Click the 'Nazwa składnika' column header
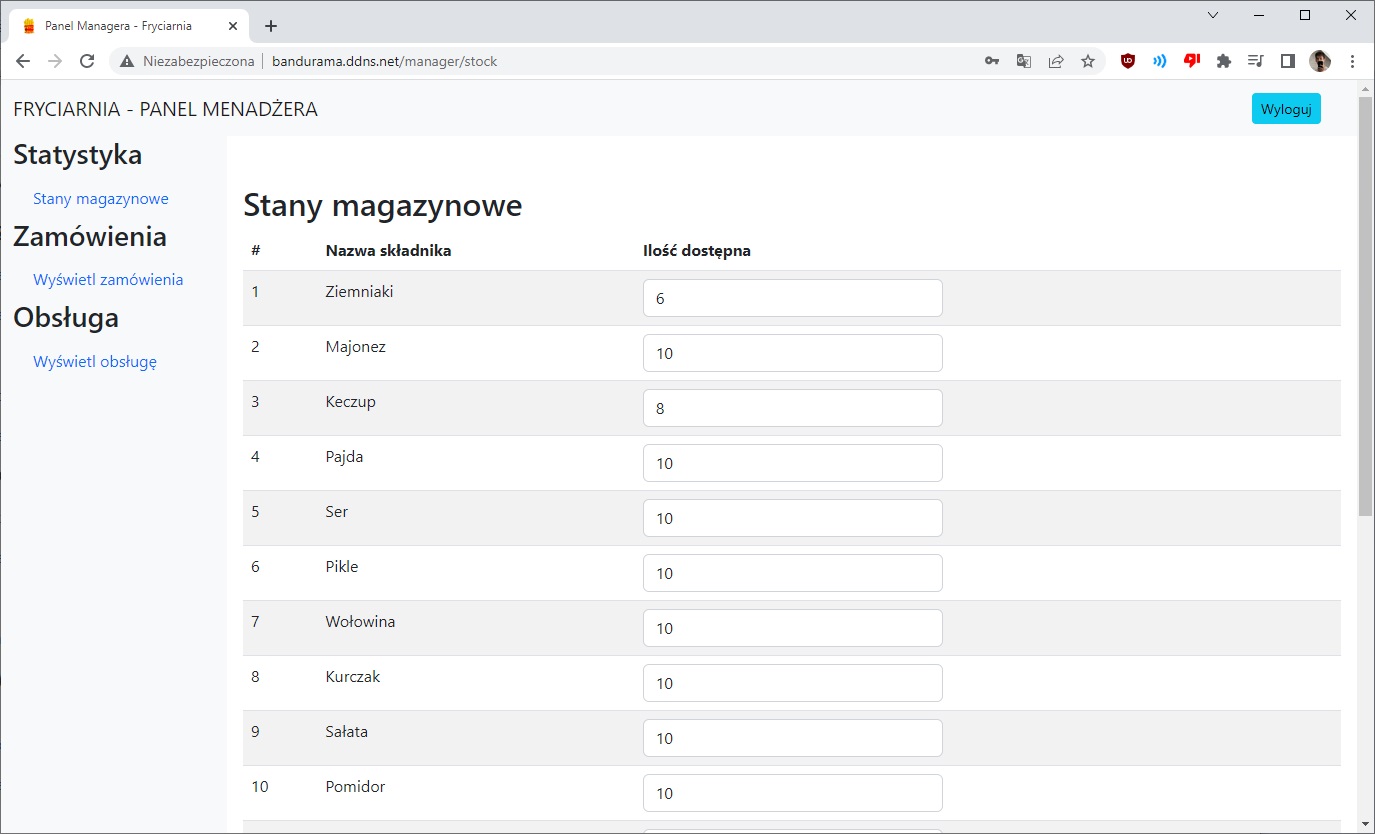 (388, 250)
